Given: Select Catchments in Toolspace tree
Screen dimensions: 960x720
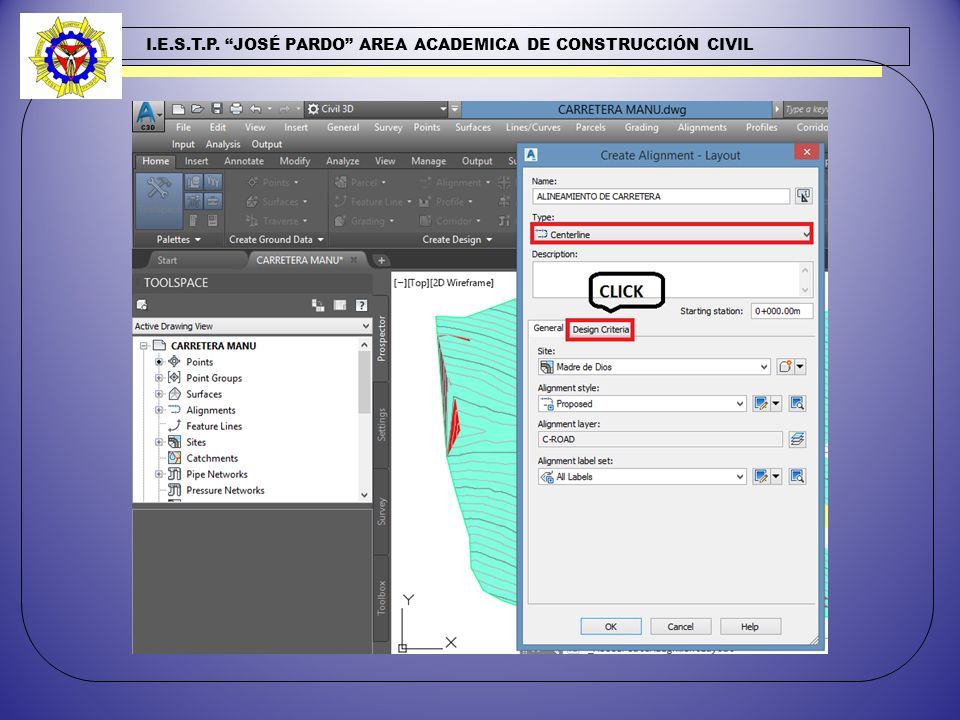Looking at the screenshot, I should [212, 458].
